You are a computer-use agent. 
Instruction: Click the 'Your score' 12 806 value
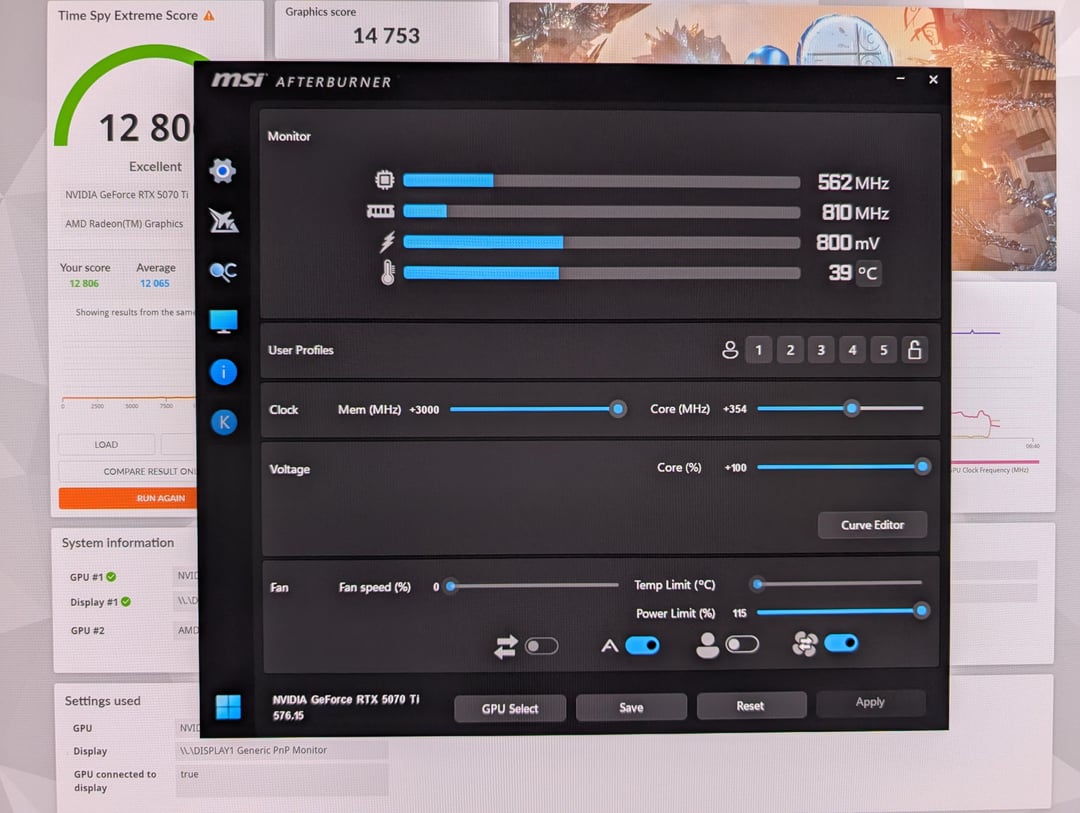(x=84, y=283)
